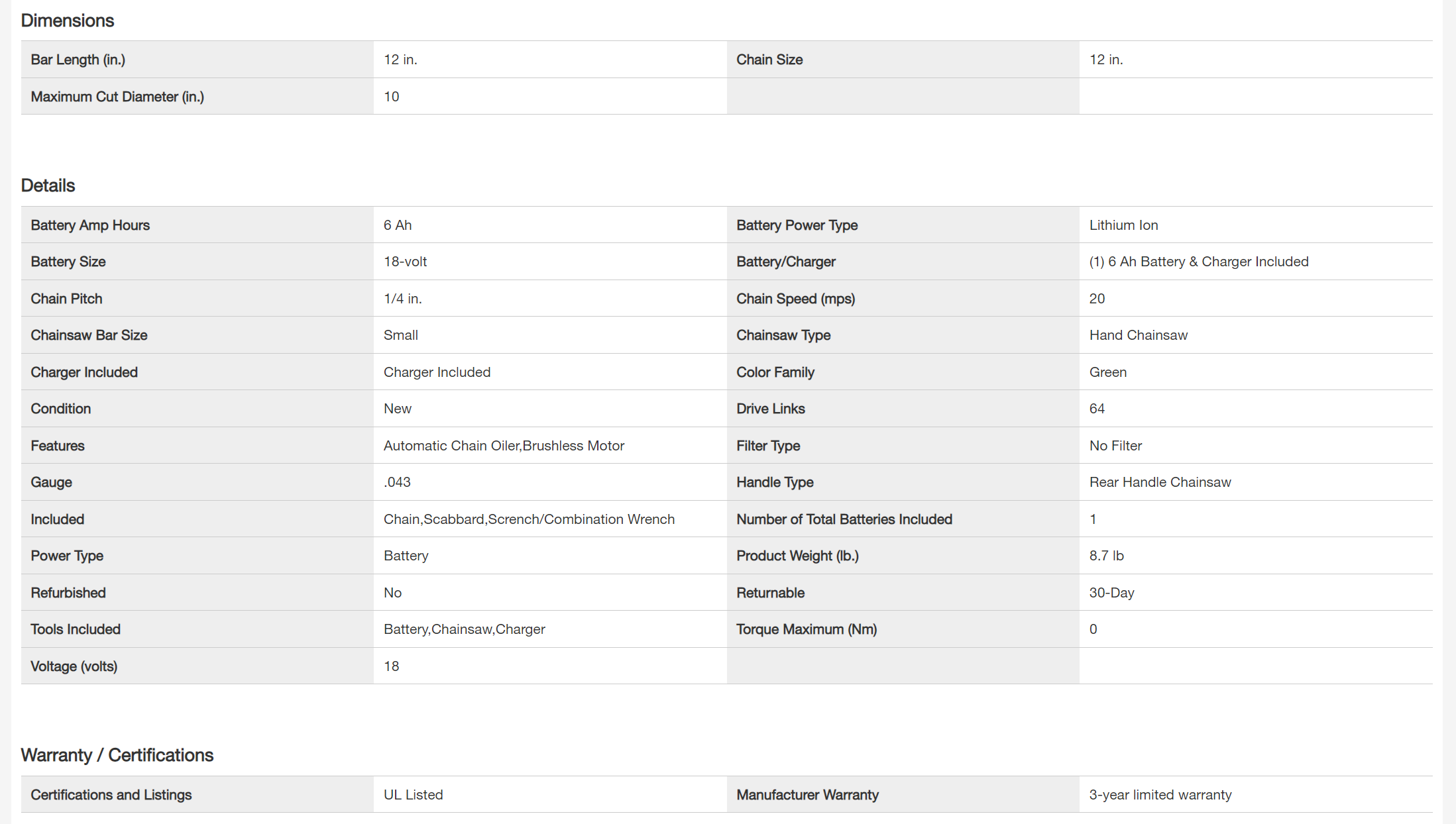1456x824 pixels.
Task: Click the Bar Length (in.) label
Action: coord(78,60)
